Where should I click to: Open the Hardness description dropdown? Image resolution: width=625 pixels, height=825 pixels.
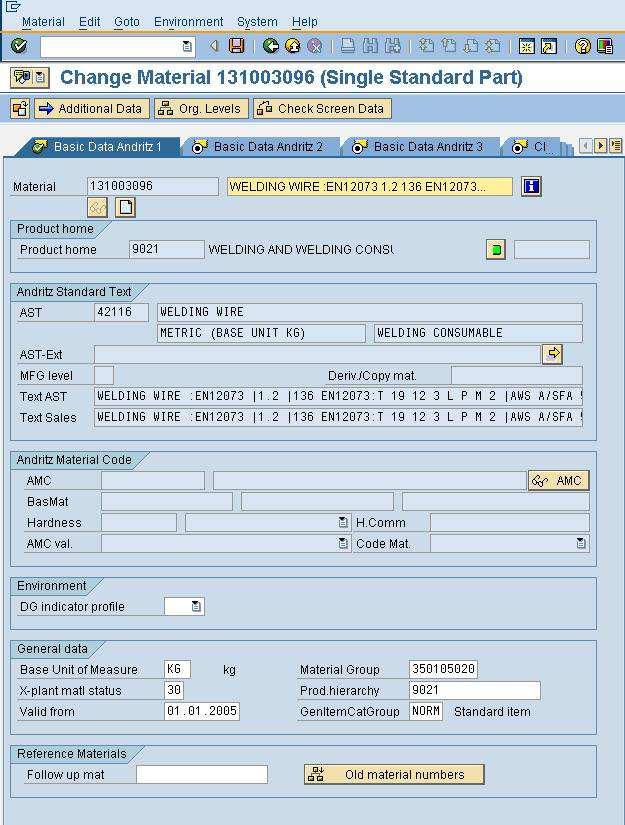(x=343, y=522)
